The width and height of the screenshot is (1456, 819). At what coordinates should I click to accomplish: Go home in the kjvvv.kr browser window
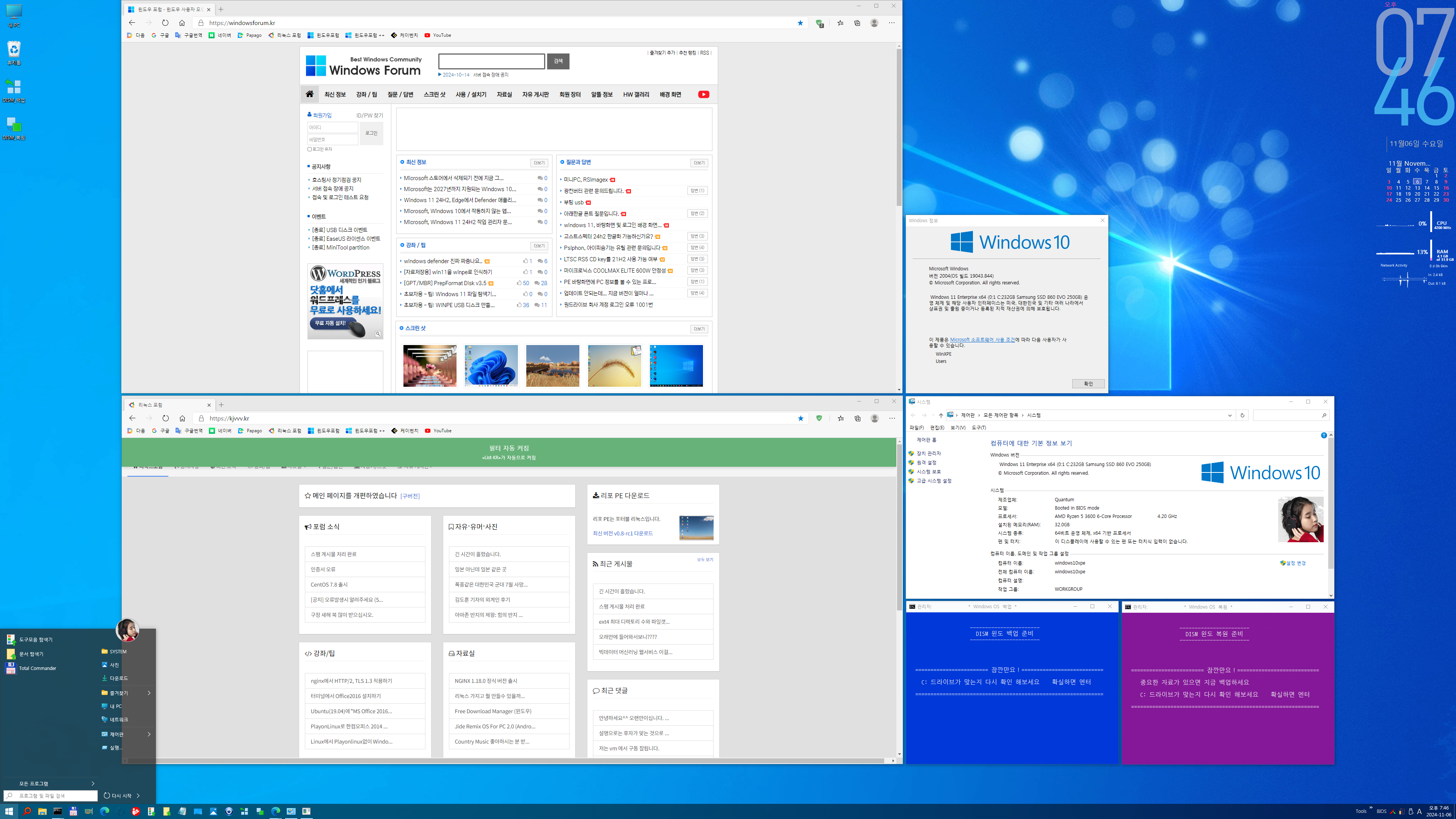click(x=182, y=418)
